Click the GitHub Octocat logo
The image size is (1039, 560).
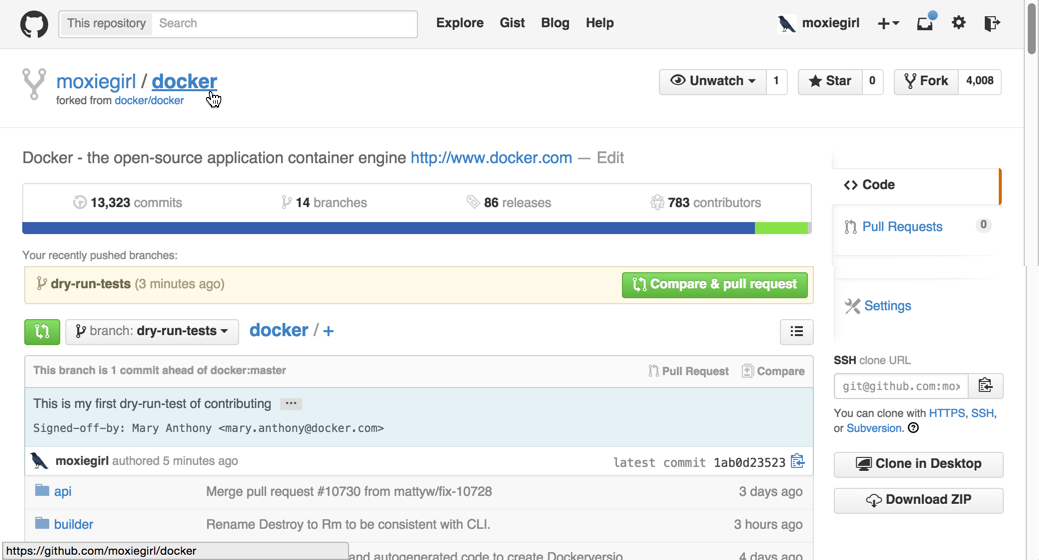(x=34, y=23)
